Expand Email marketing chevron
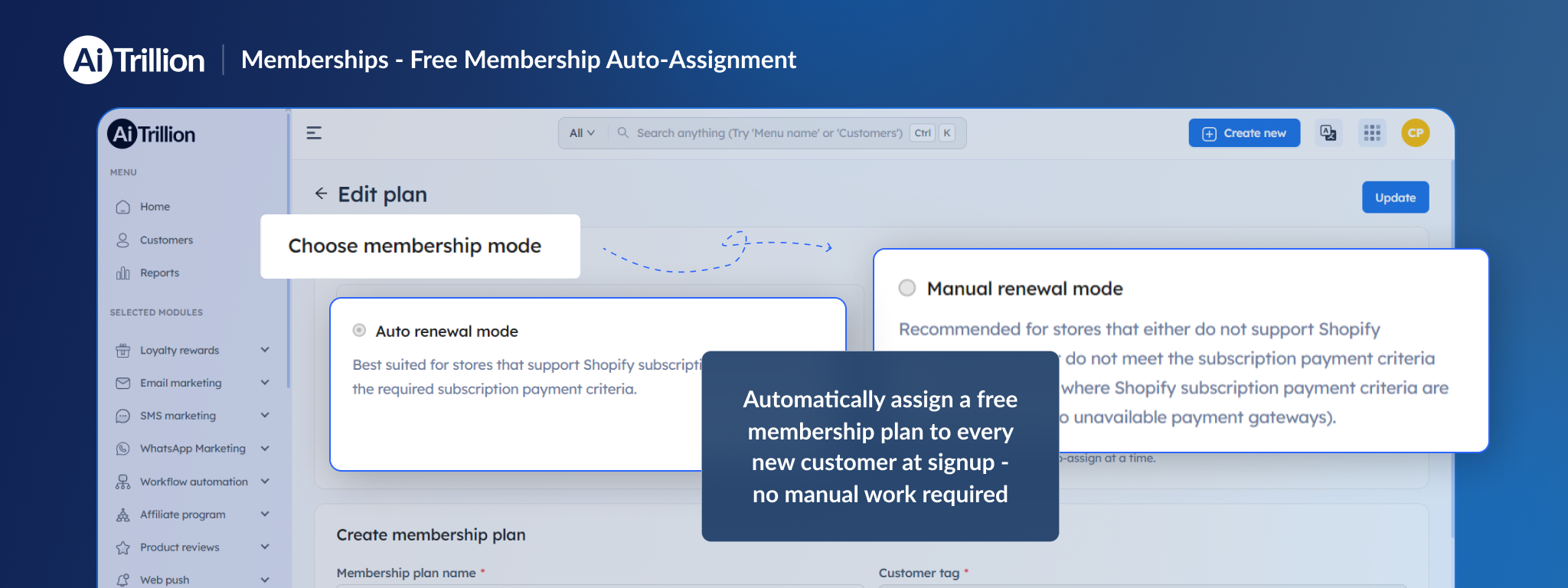Screen dimensions: 1568x588 point(265,383)
